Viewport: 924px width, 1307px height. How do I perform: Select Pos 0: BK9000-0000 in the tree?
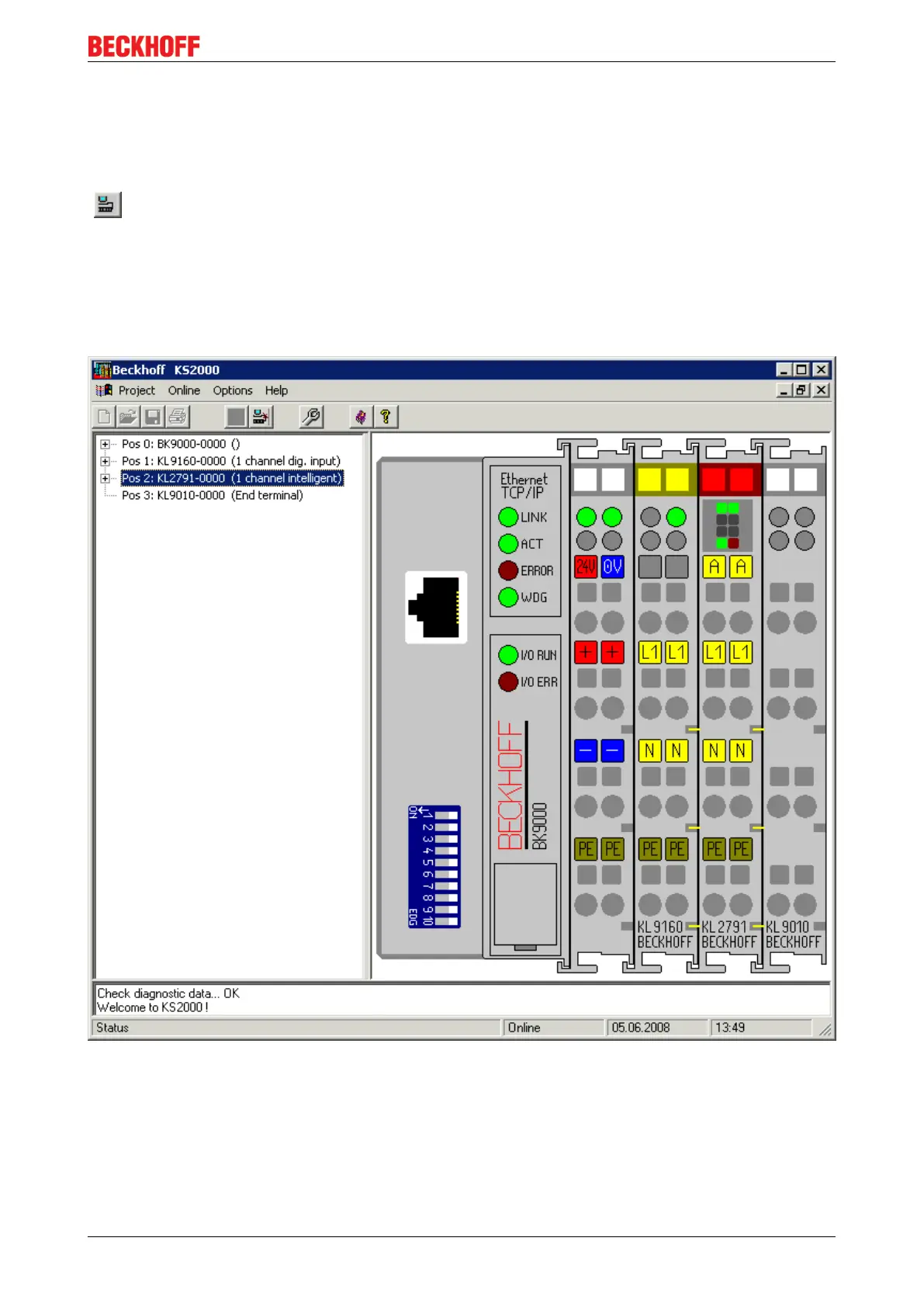[x=181, y=445]
